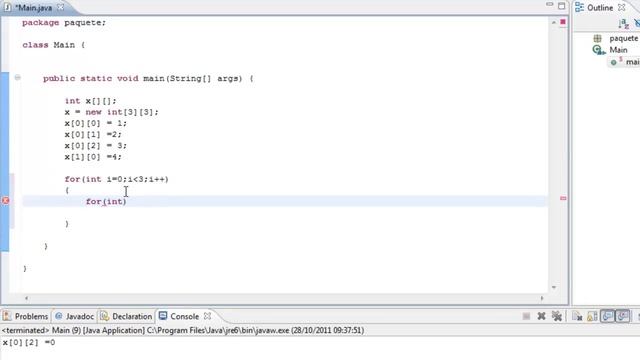This screenshot has height=360, width=640.
Task: Click the 'int x[][];' declaration line
Action: click(x=90, y=101)
